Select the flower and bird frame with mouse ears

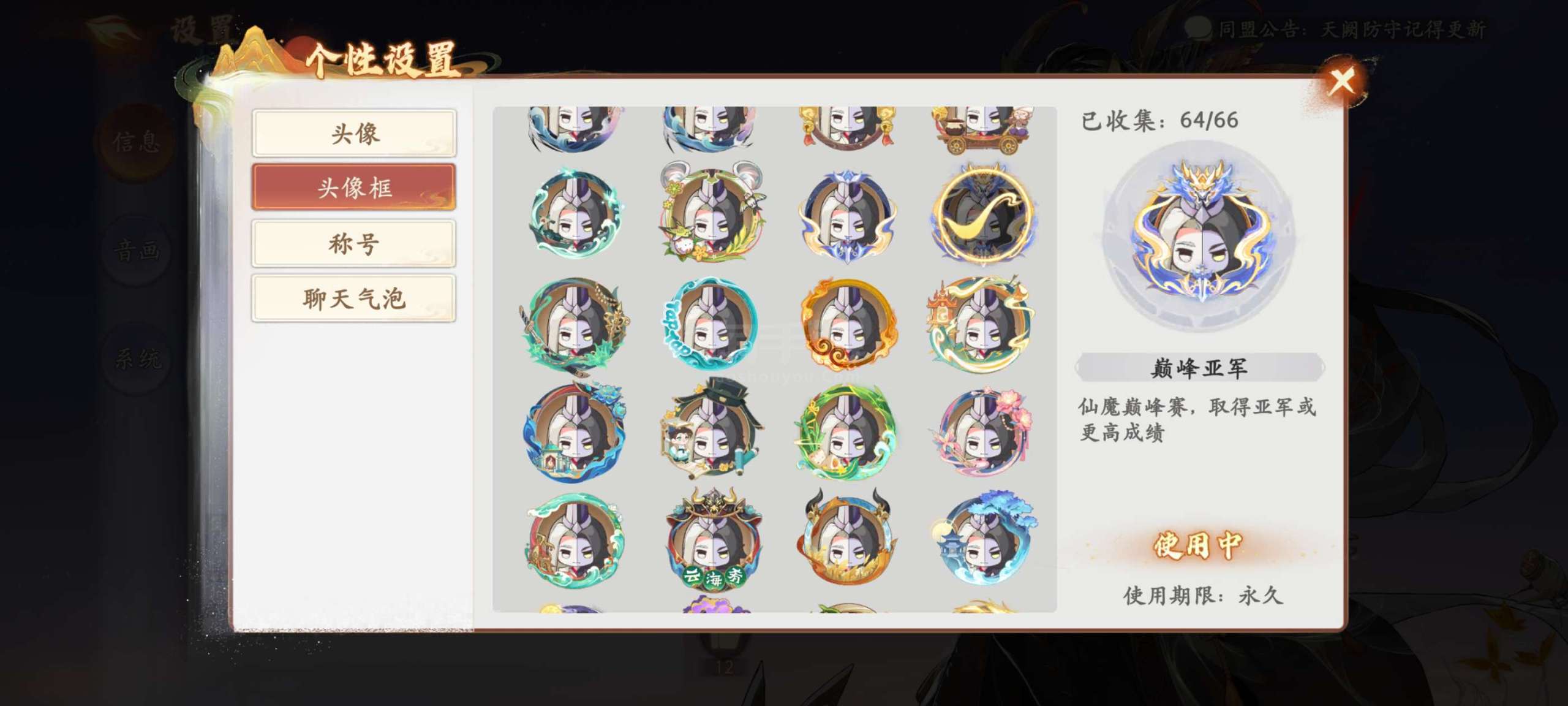tap(712, 213)
